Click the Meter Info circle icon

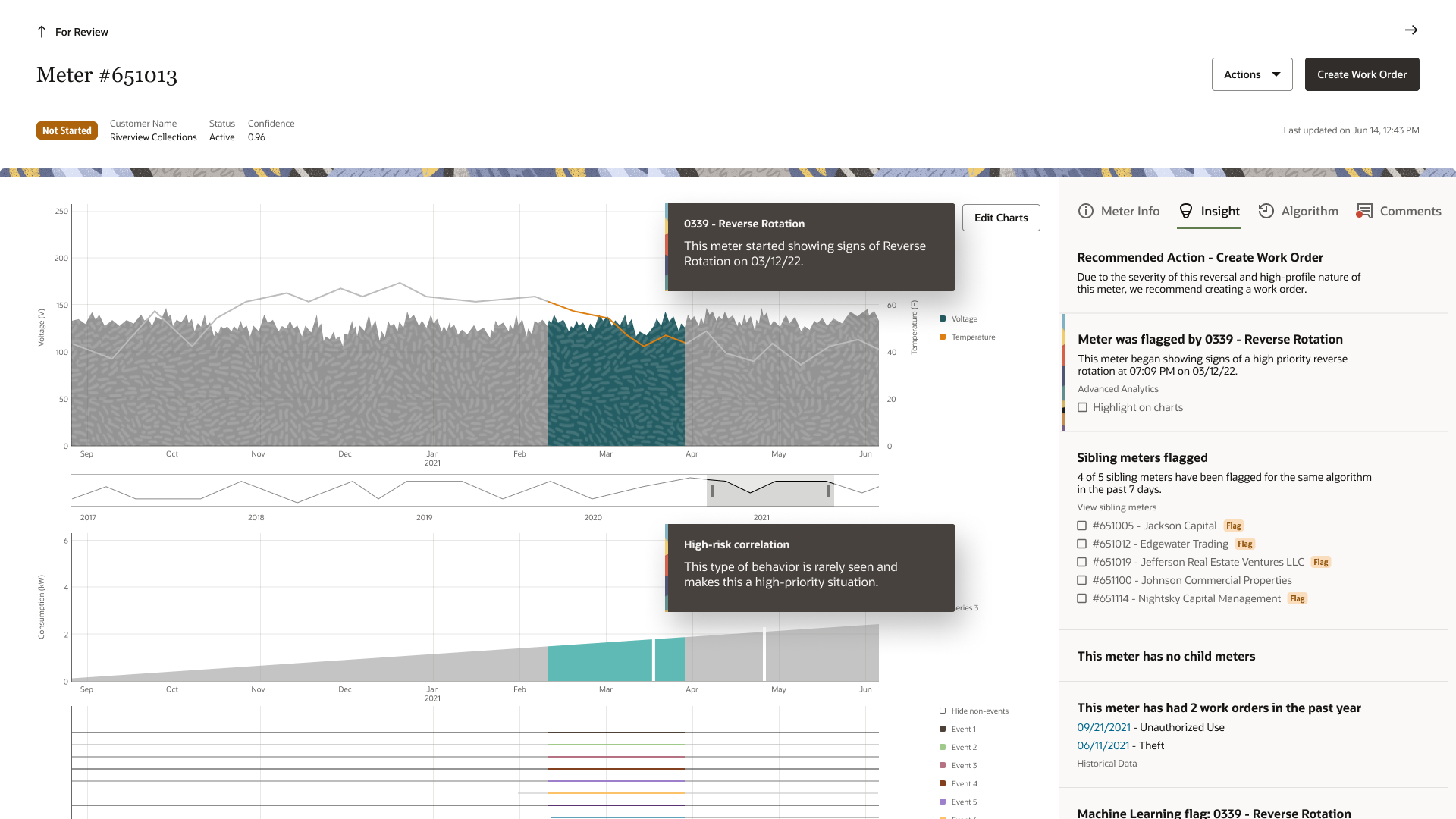[1086, 211]
